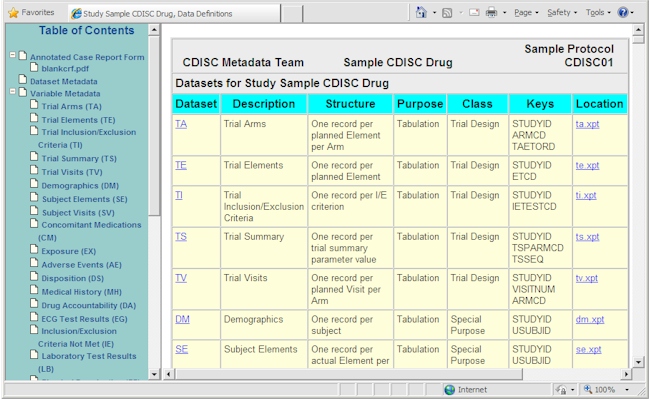Image resolution: width=650 pixels, height=400 pixels.
Task: Open the Safety menu
Action: coord(562,13)
